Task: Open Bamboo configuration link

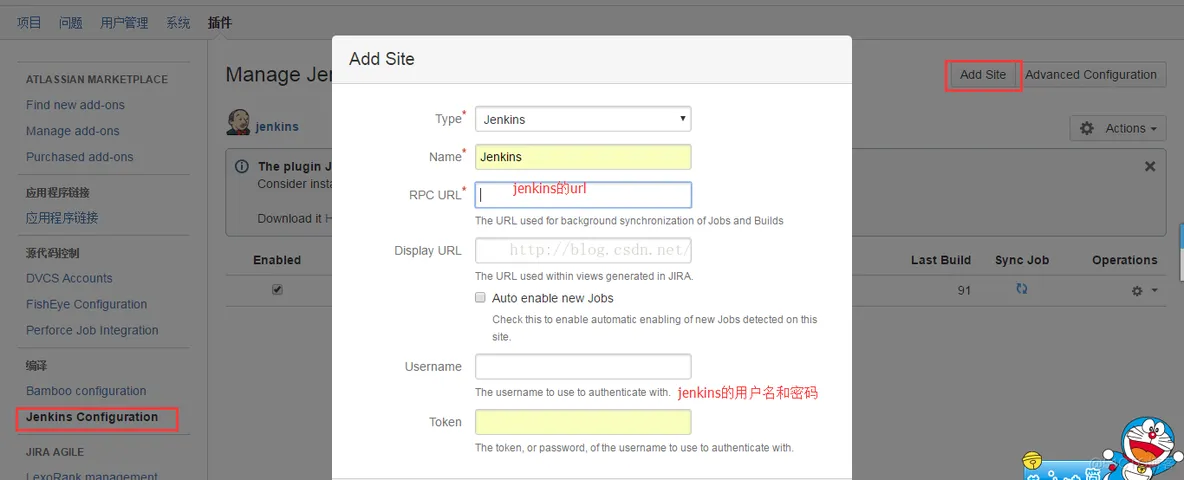Action: click(86, 391)
